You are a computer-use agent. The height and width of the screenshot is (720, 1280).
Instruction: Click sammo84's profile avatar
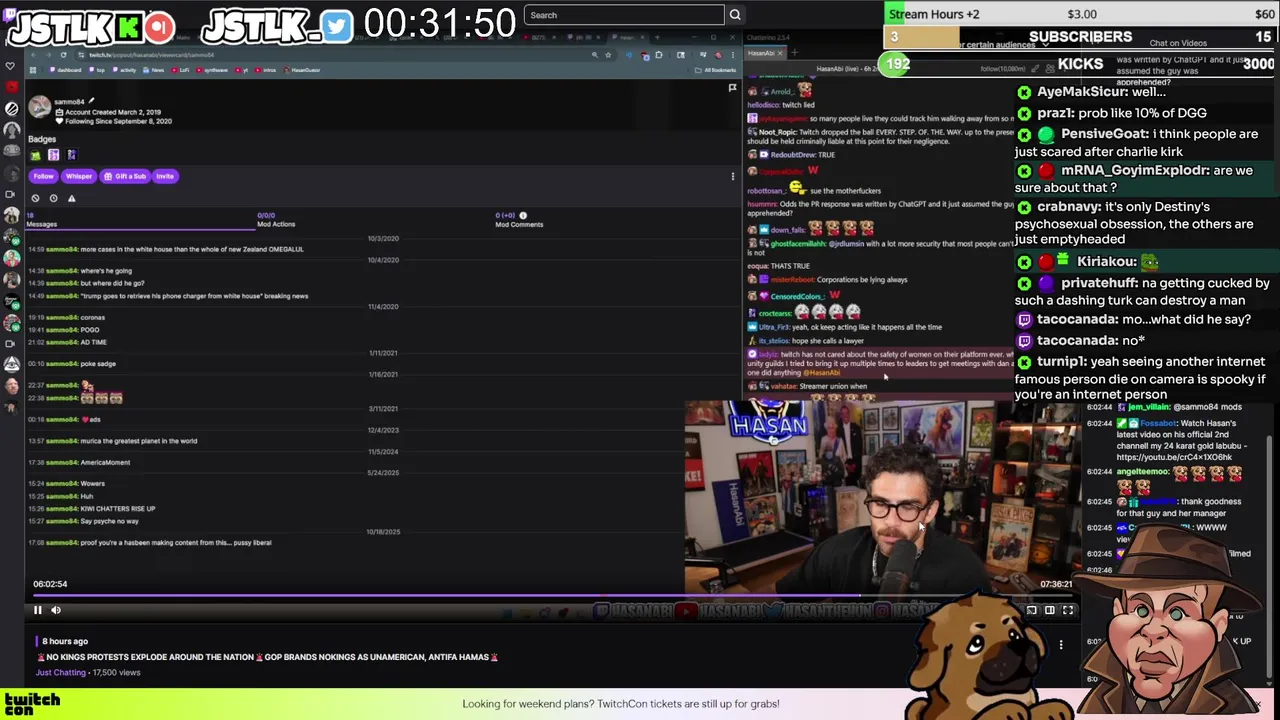click(x=39, y=107)
